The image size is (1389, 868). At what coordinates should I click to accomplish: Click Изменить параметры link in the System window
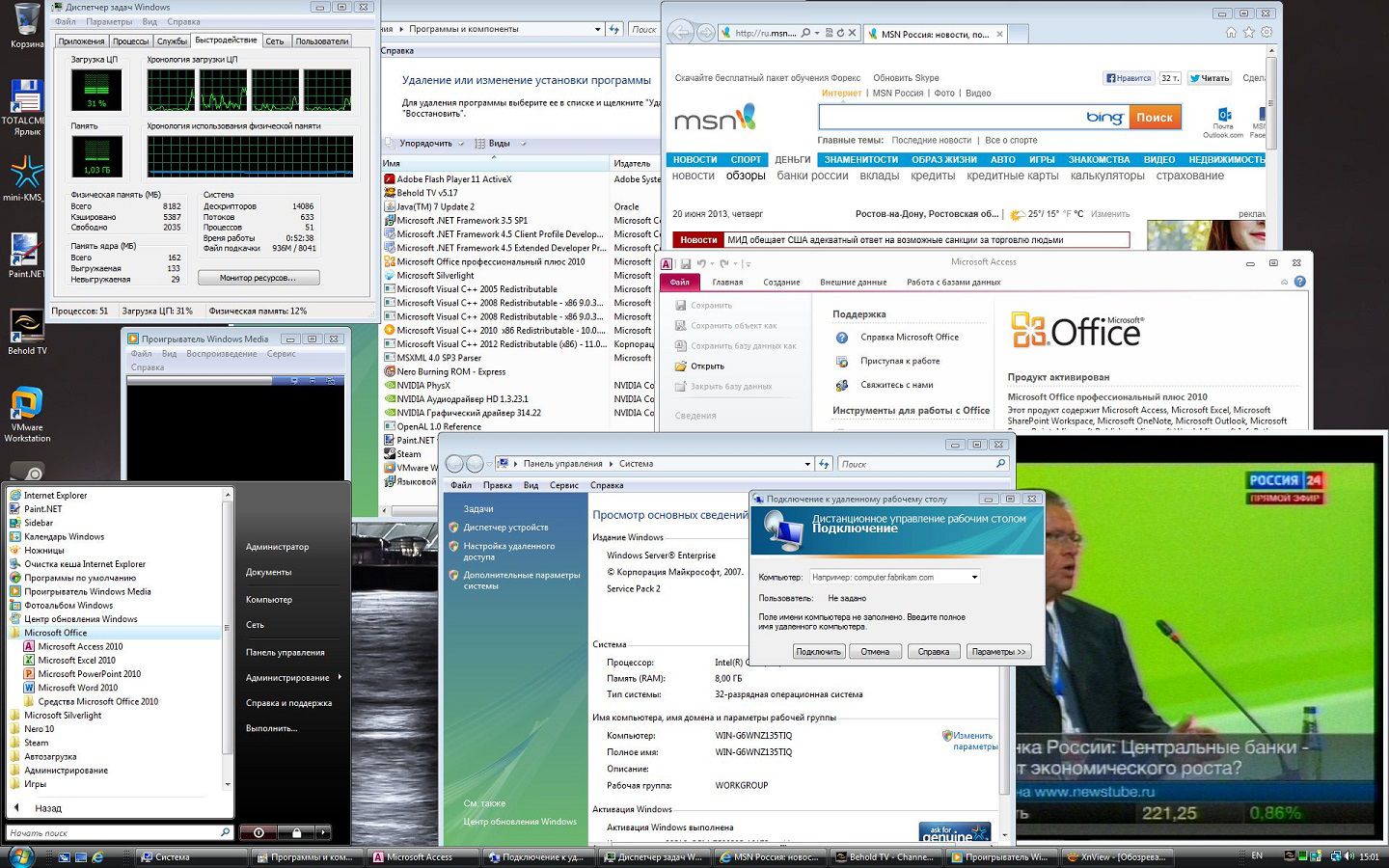(x=975, y=741)
